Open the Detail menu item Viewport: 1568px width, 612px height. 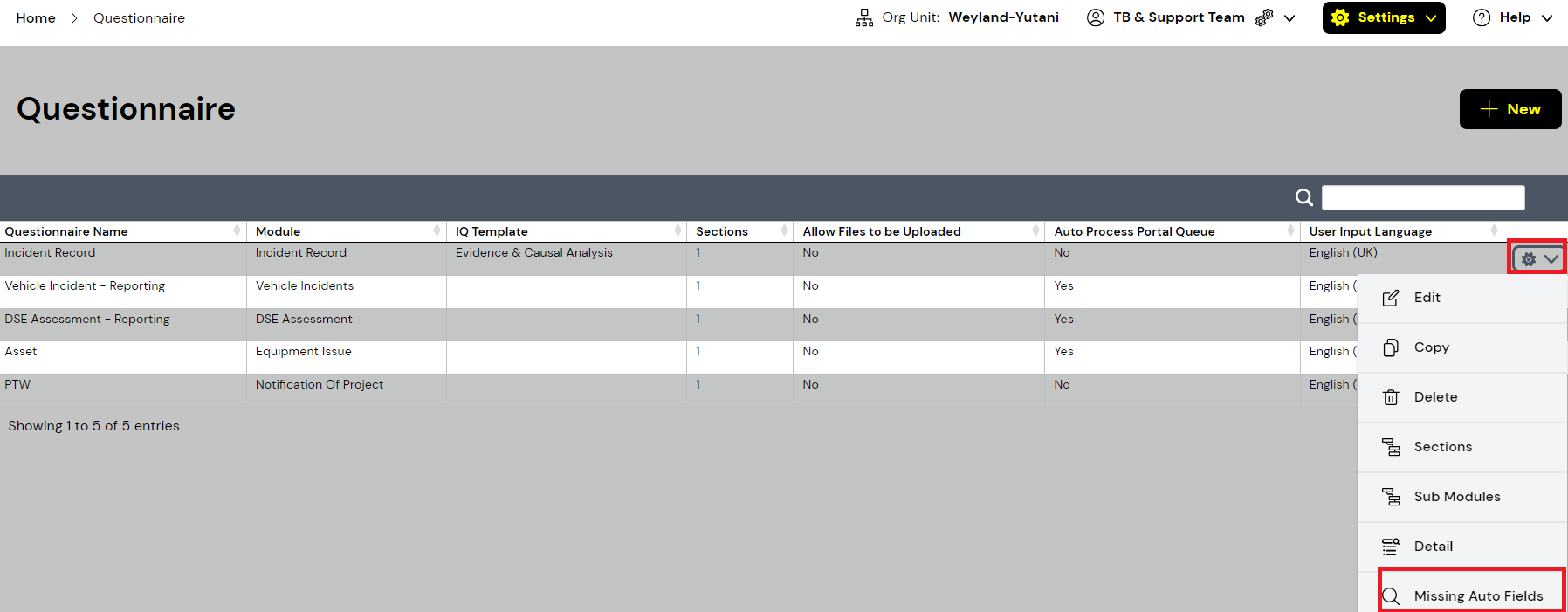pos(1433,547)
